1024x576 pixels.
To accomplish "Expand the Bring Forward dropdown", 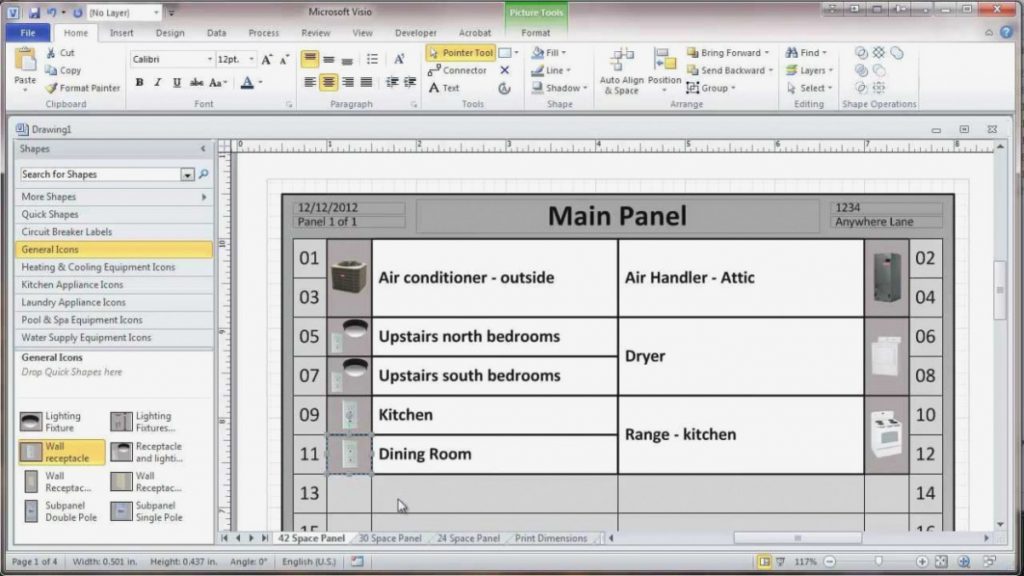I will 767,53.
